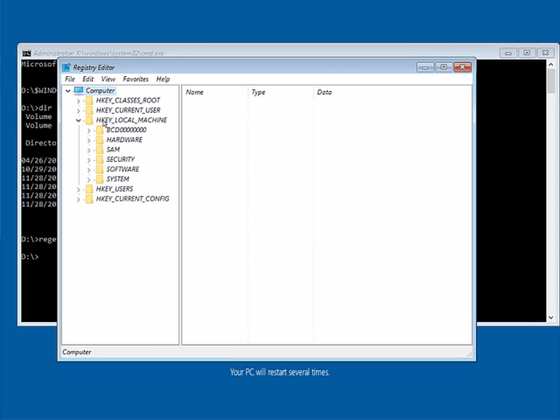The image size is (560, 420).
Task: Open the Edit menu in Registry Editor
Action: 88,79
